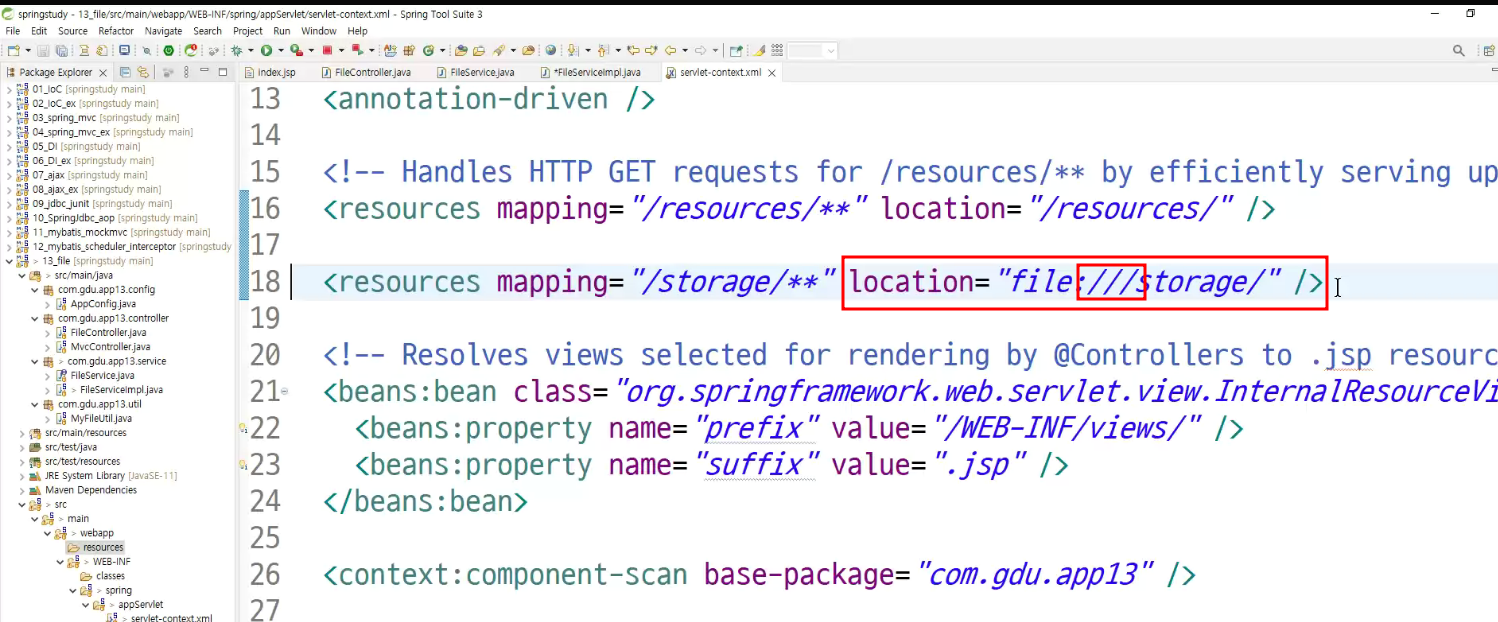
Task: Collapse the WEB-INF folder
Action: pyautogui.click(x=60, y=562)
